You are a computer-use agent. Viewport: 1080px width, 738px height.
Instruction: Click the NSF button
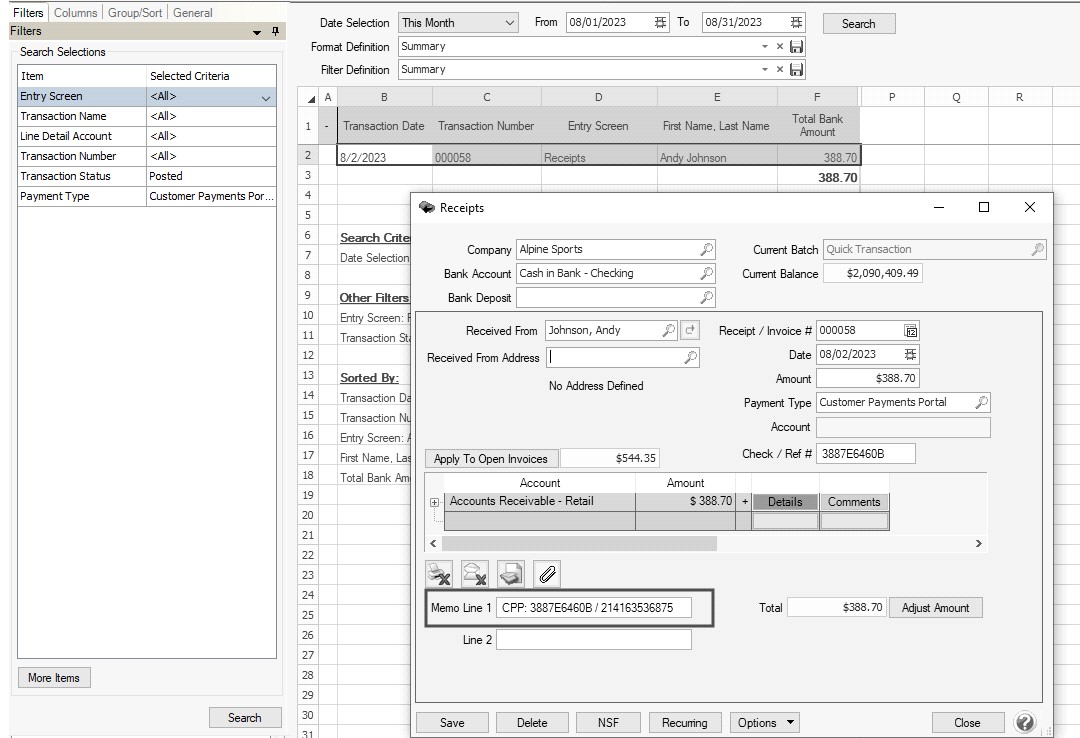(608, 723)
